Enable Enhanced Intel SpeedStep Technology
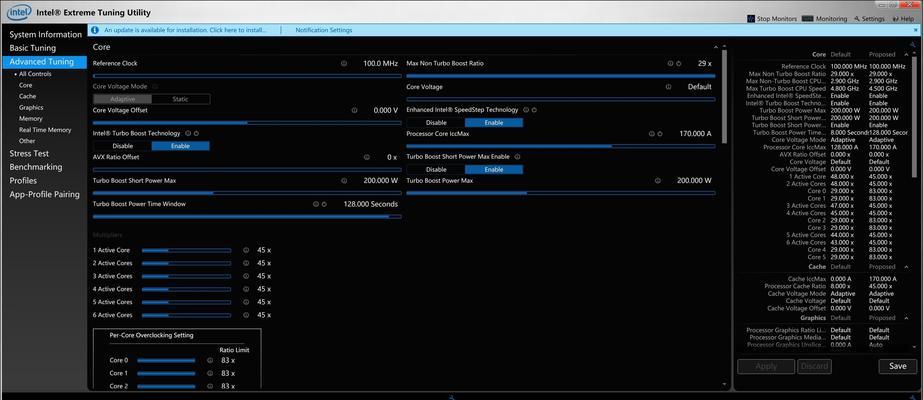This screenshot has height=400, width=923. 493,122
